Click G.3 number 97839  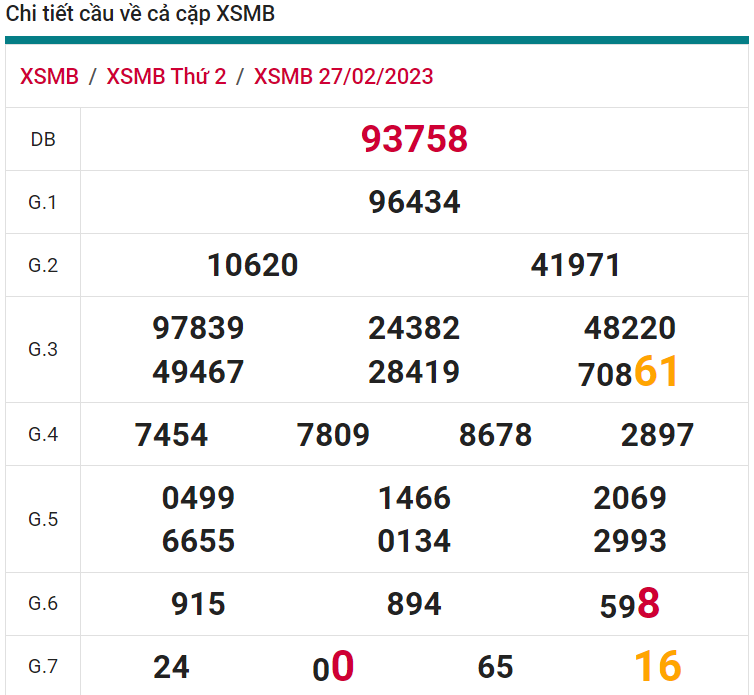[x=198, y=328]
